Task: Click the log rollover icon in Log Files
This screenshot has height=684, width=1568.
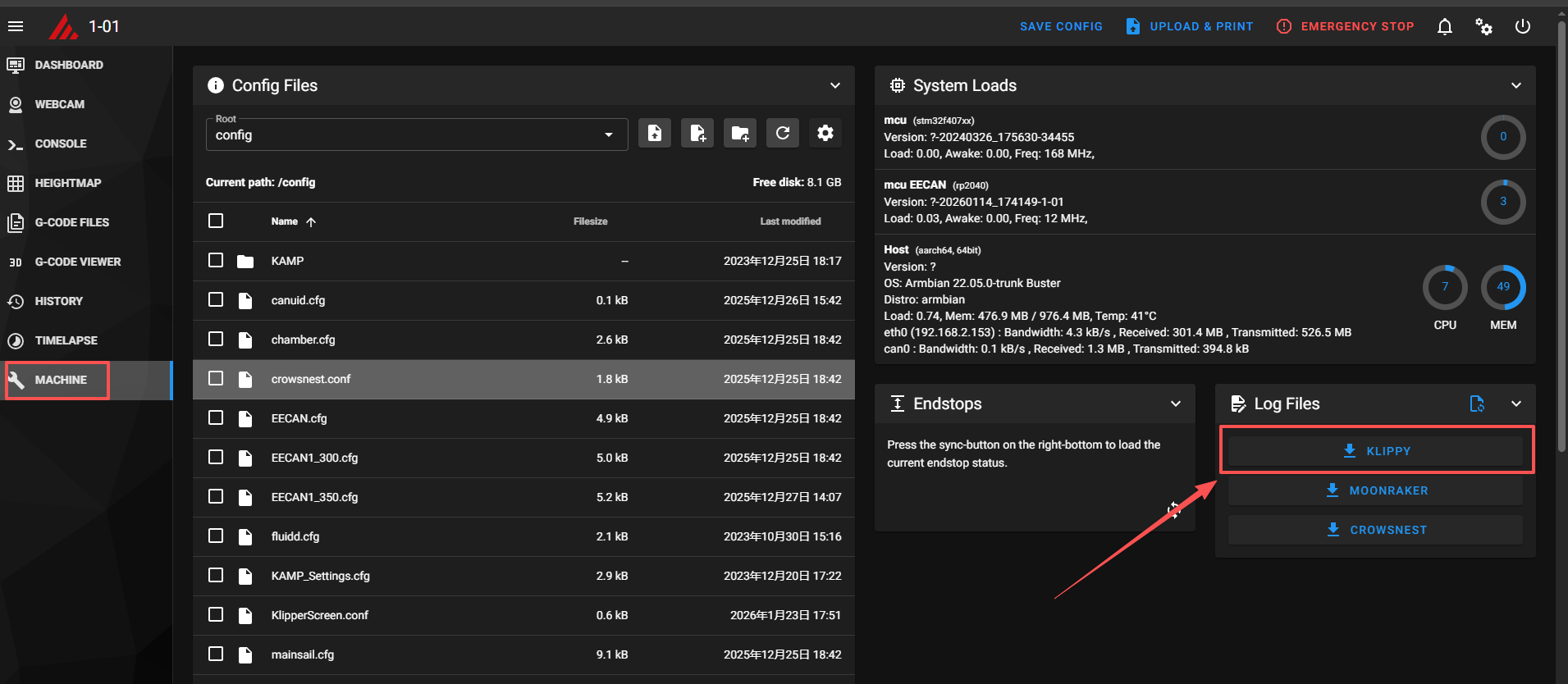Action: [1477, 404]
